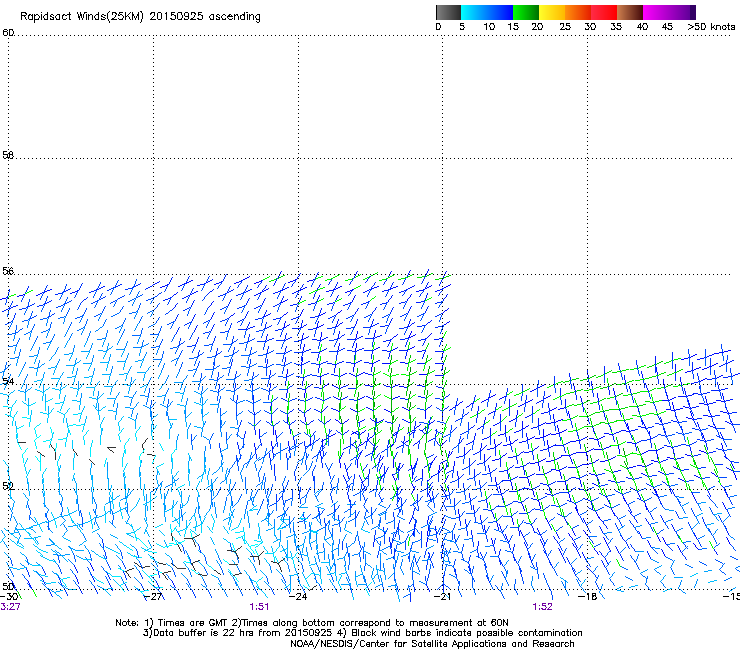
Task: Click the purple time label '1:51'
Action: click(259, 607)
